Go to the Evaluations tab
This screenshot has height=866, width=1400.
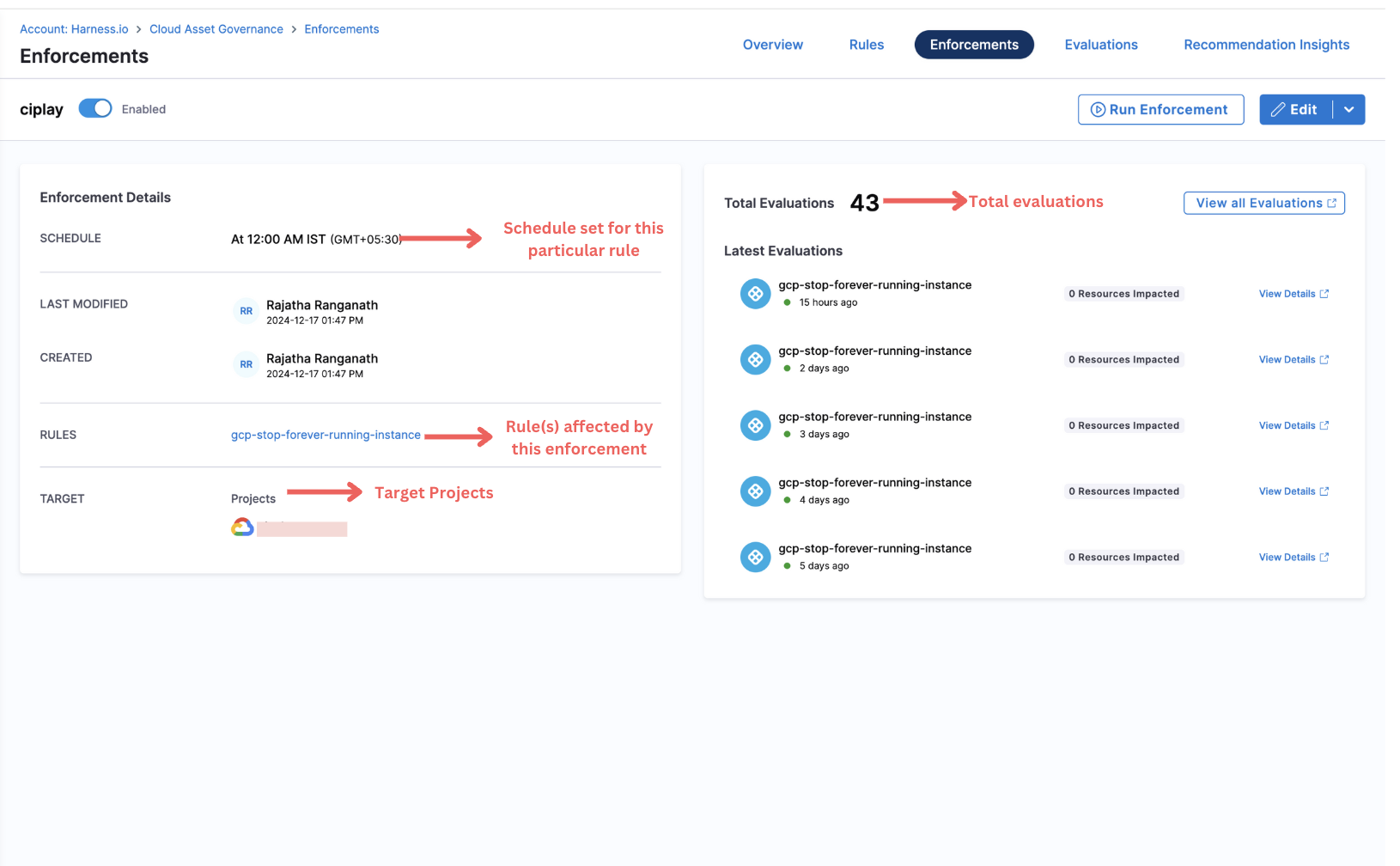[x=1100, y=45]
